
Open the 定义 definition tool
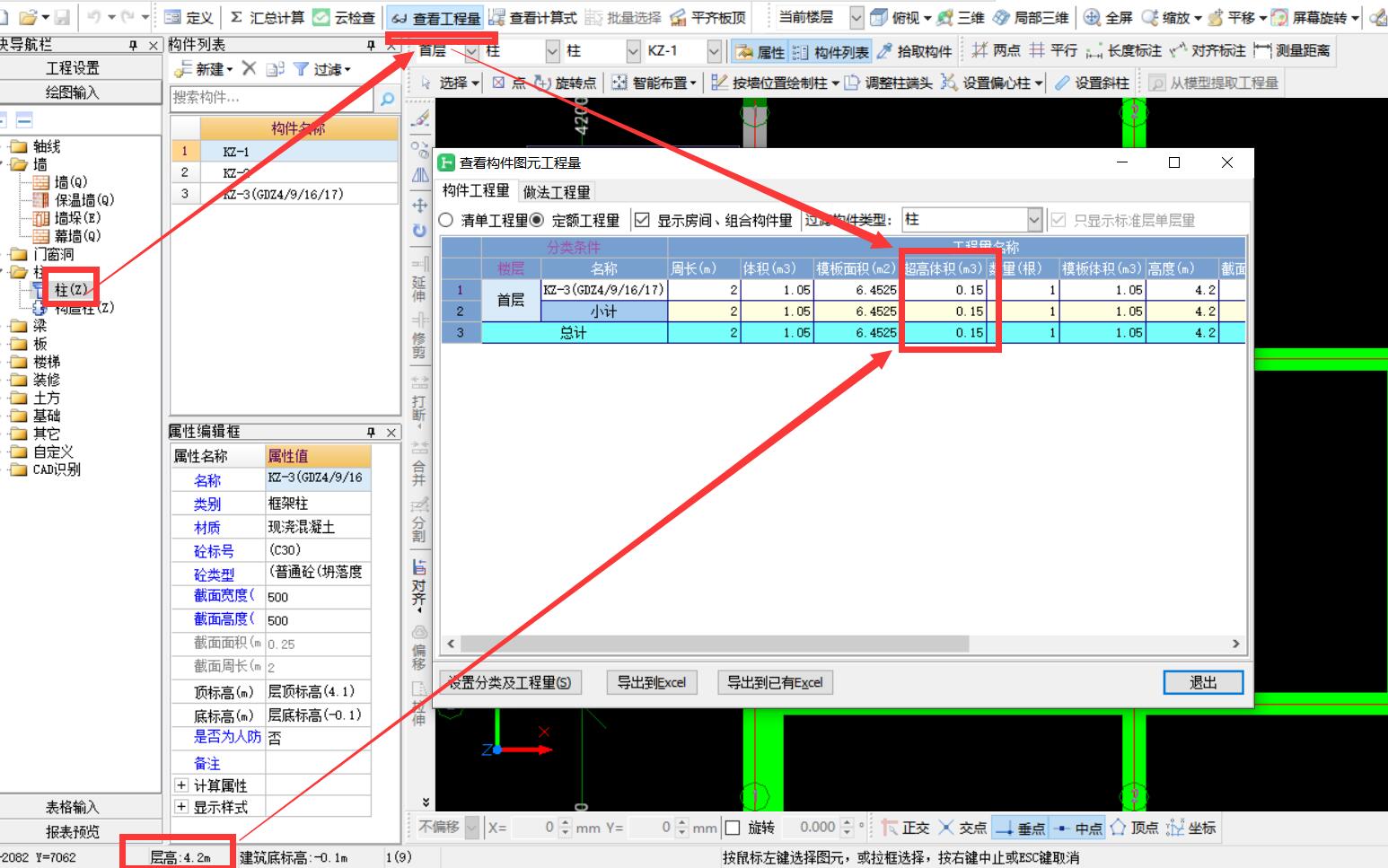pos(189,17)
